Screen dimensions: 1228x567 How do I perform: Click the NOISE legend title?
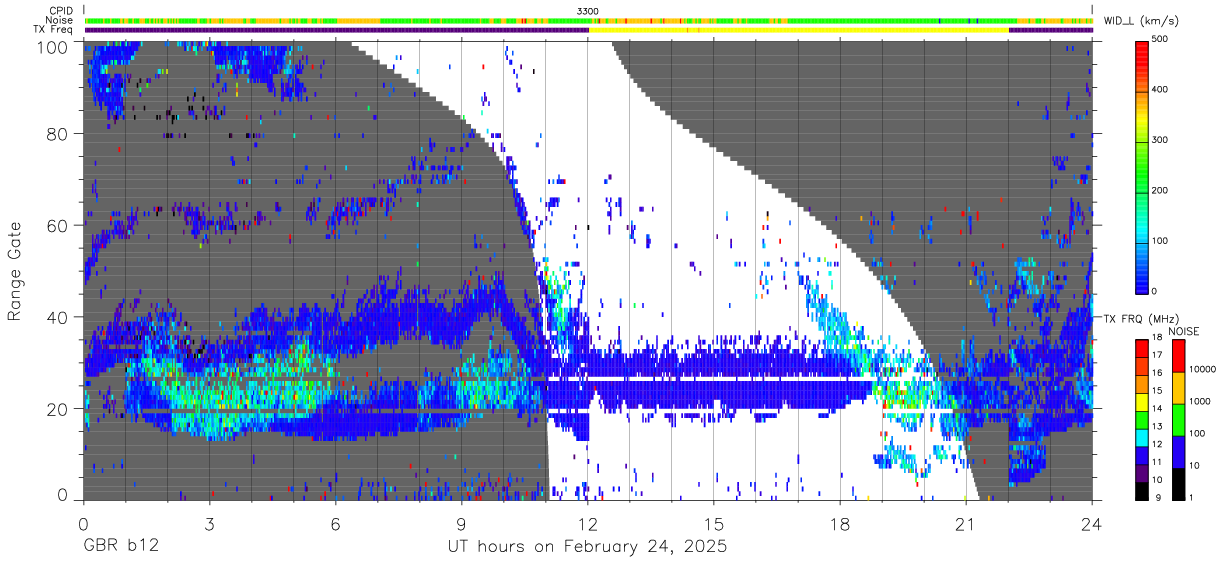coord(1182,331)
